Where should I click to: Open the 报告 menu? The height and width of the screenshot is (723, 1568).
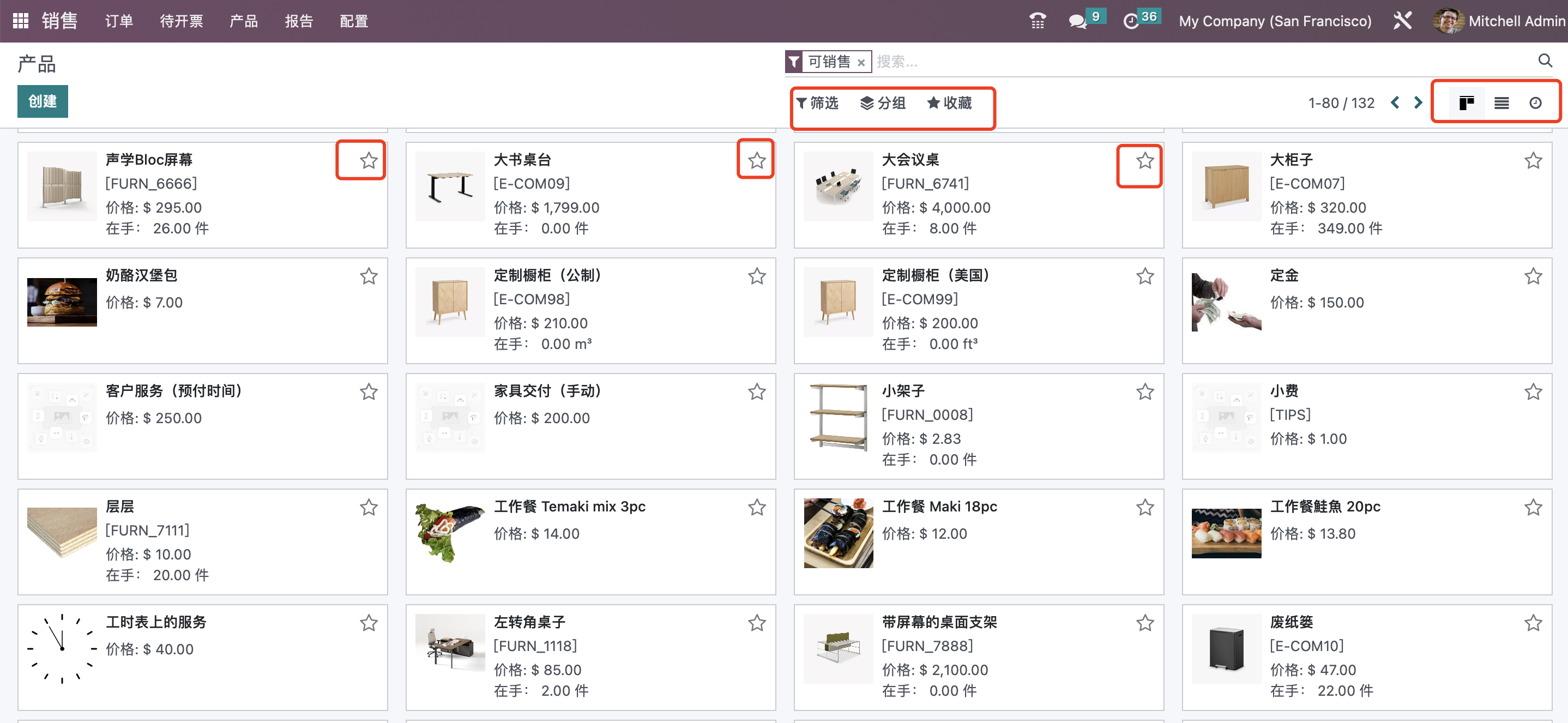pos(298,20)
